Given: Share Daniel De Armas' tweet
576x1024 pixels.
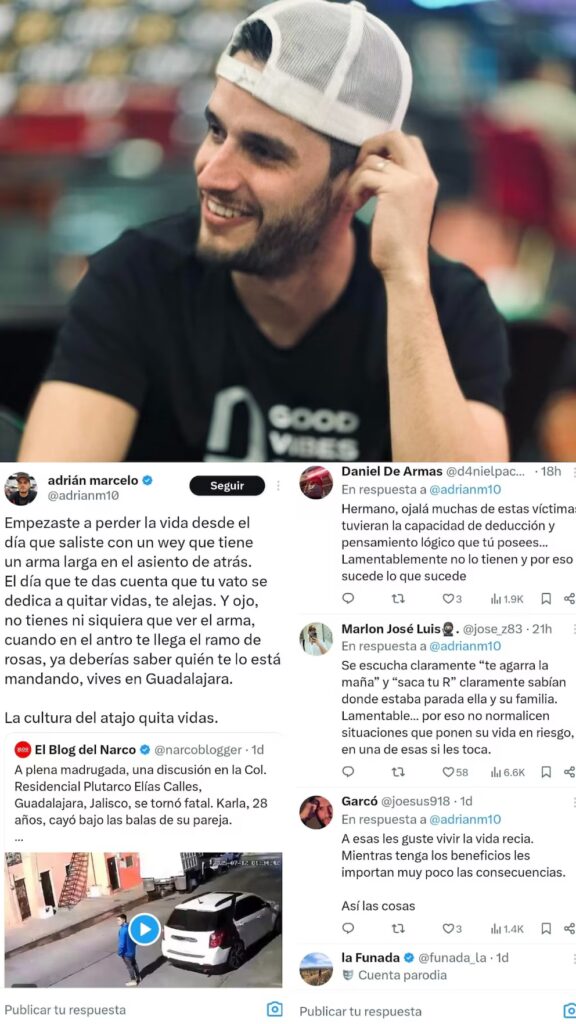Looking at the screenshot, I should coord(569,598).
